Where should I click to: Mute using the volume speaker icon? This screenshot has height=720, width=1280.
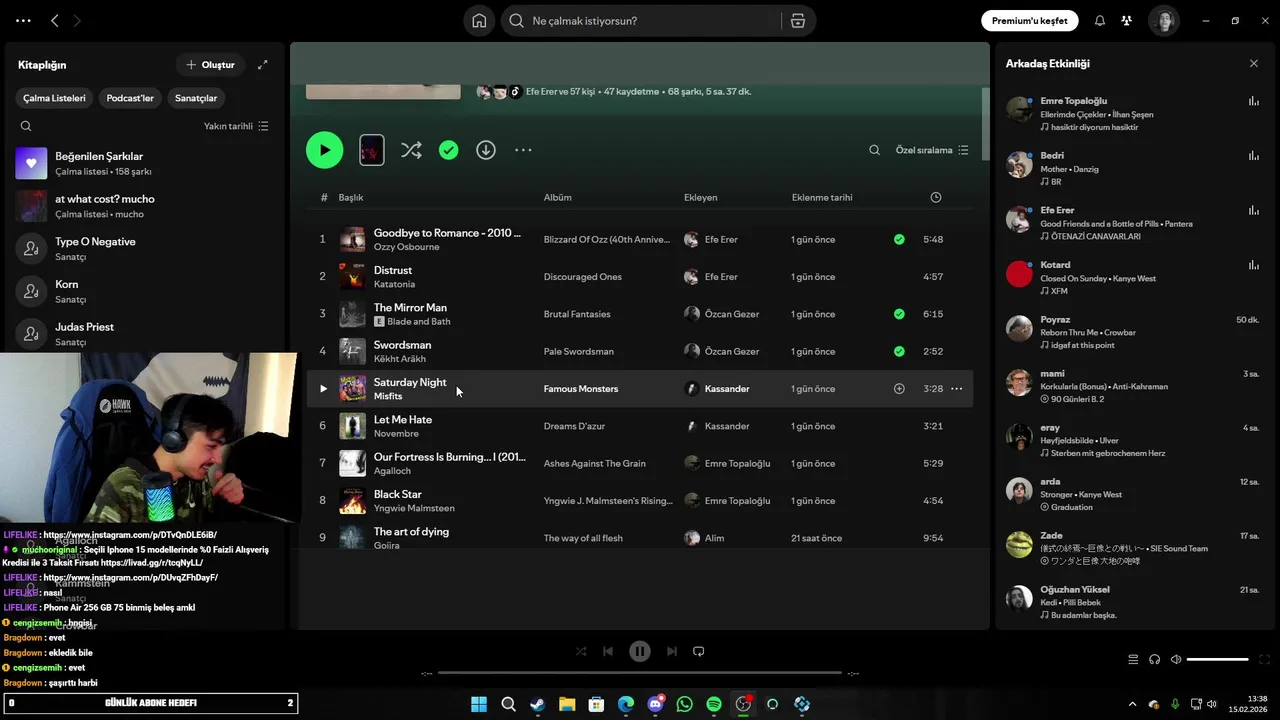coord(1176,659)
